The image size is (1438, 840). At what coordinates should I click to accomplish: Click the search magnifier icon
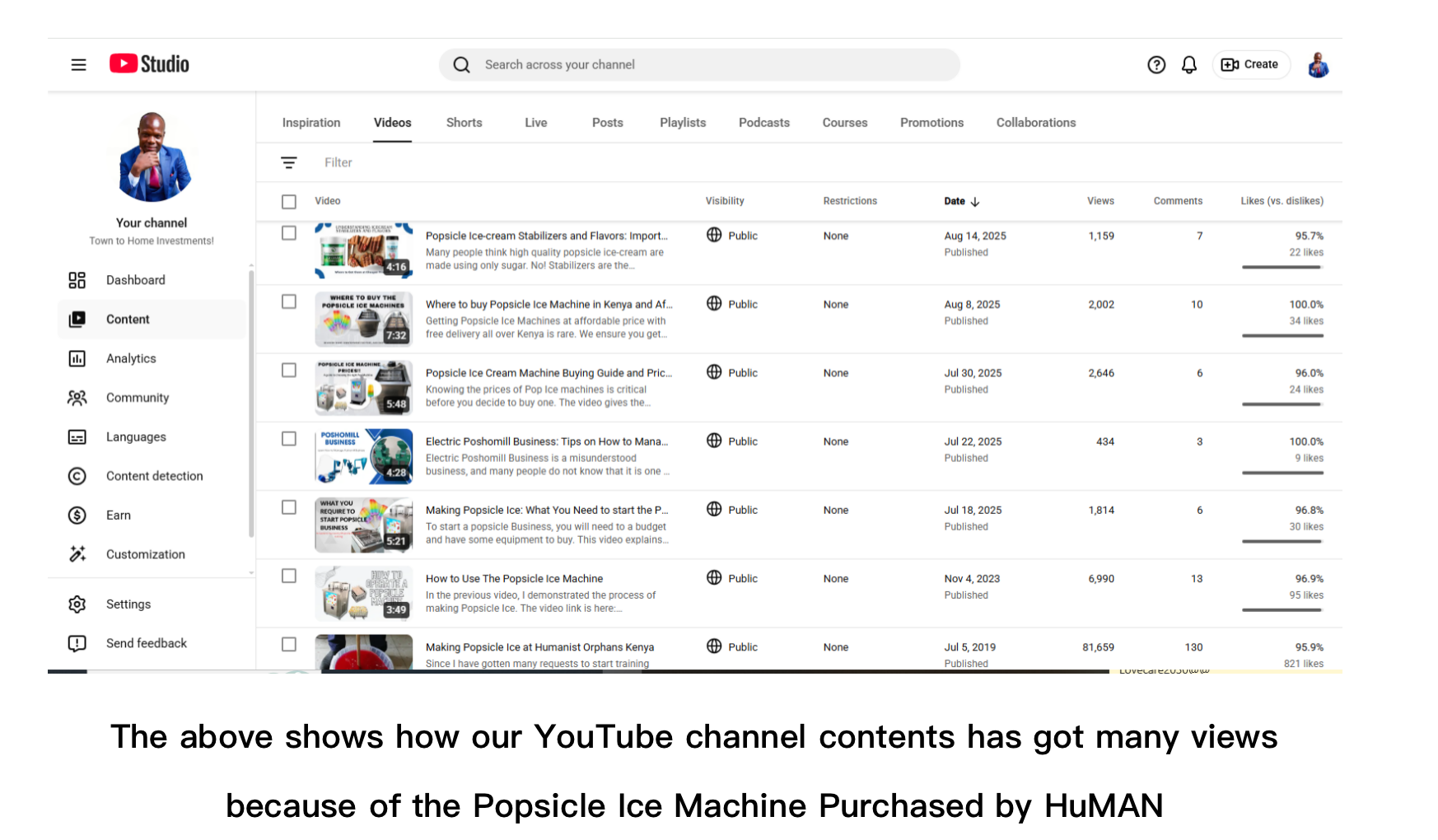(x=462, y=64)
